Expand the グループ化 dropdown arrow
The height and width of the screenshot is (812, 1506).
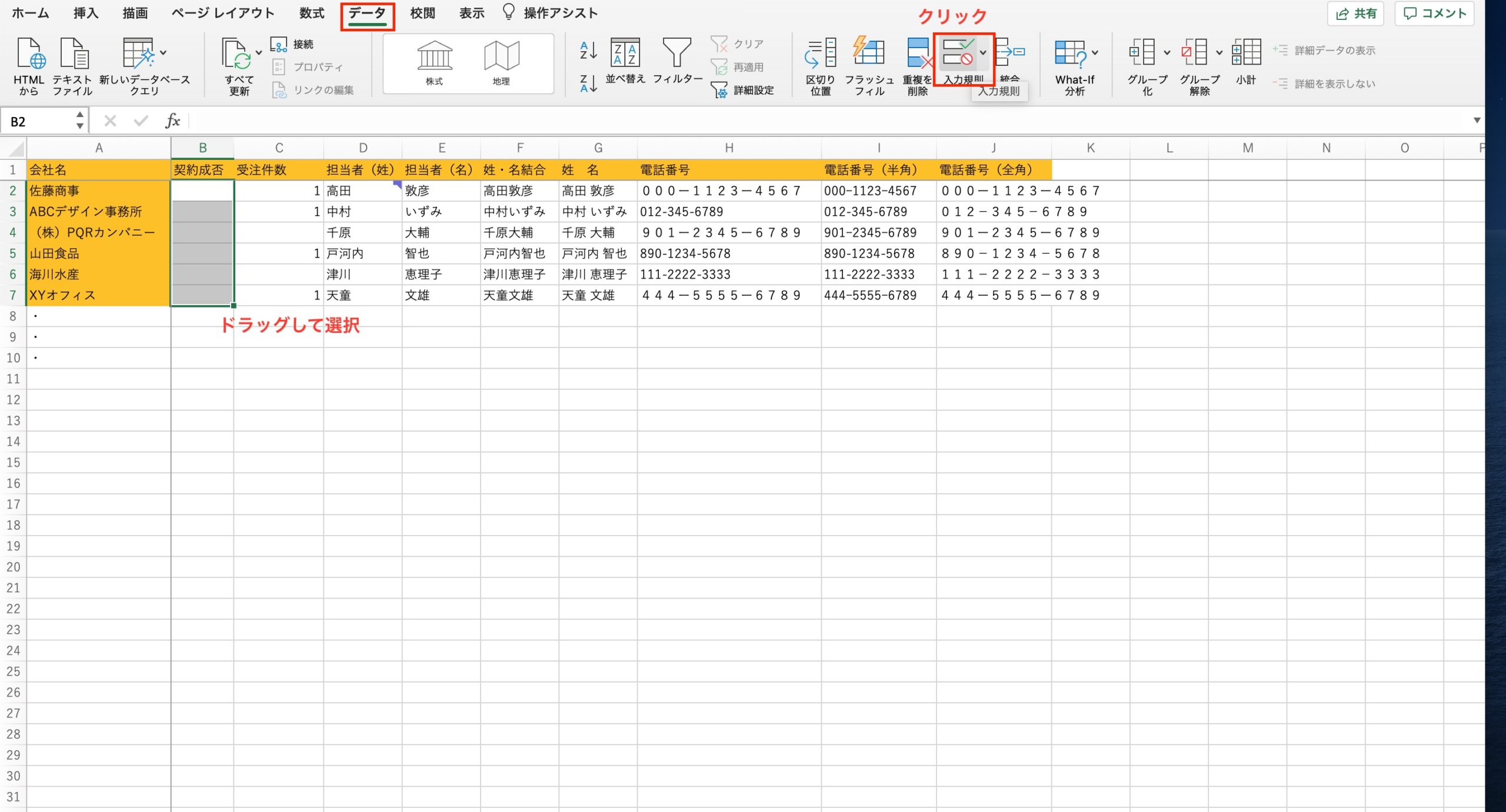click(x=1167, y=53)
